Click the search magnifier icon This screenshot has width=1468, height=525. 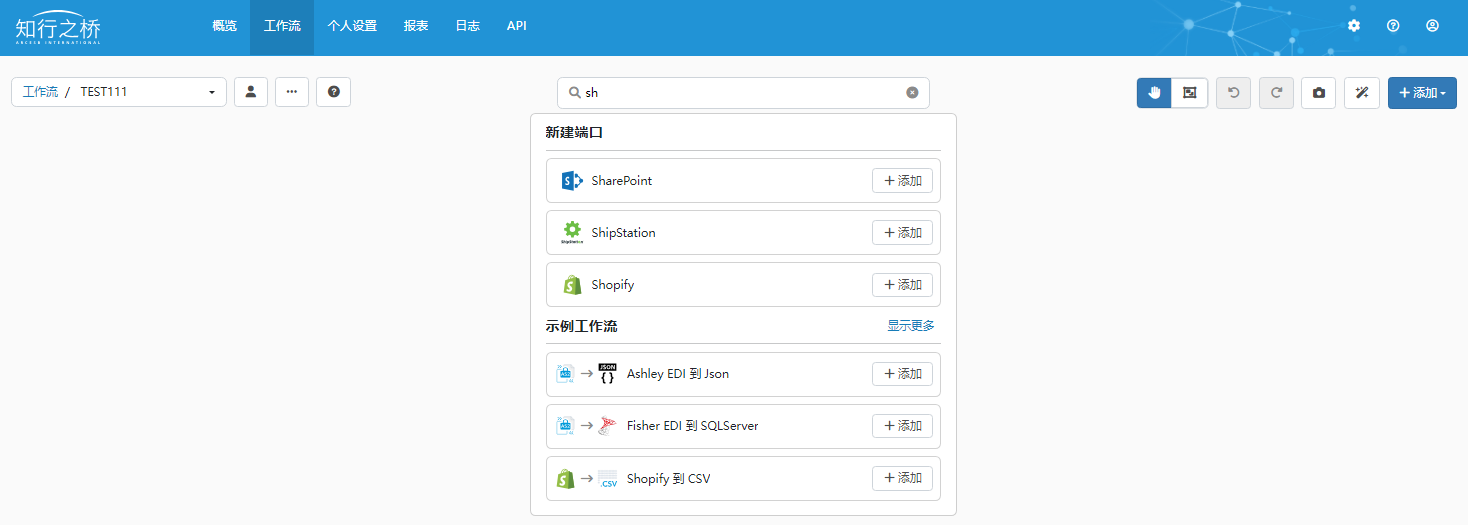click(x=575, y=92)
